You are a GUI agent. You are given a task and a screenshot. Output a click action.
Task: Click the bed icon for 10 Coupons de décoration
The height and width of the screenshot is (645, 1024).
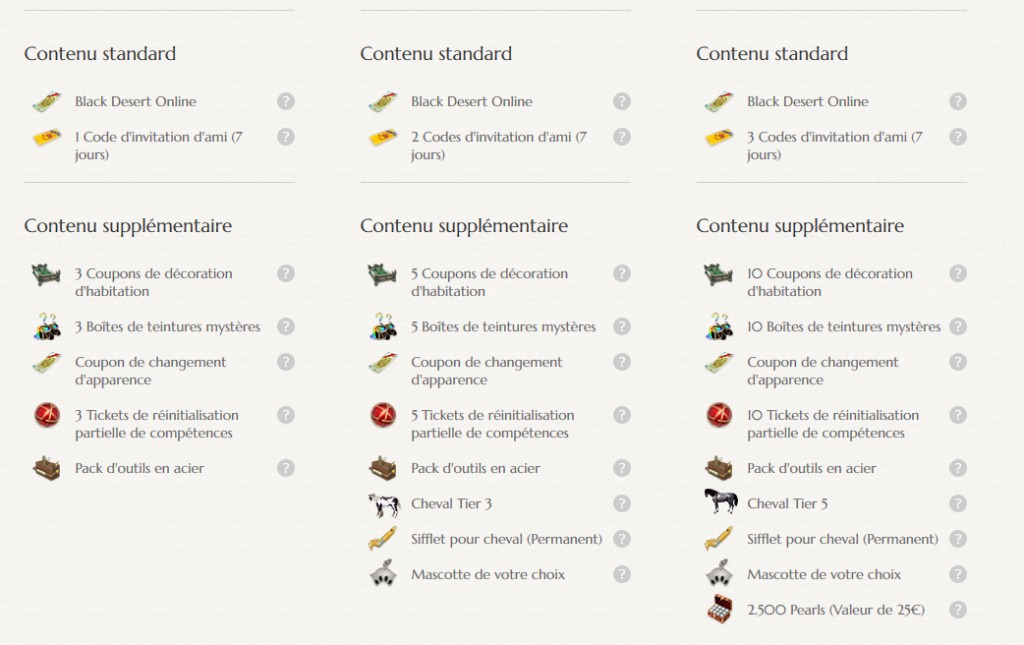[719, 274]
